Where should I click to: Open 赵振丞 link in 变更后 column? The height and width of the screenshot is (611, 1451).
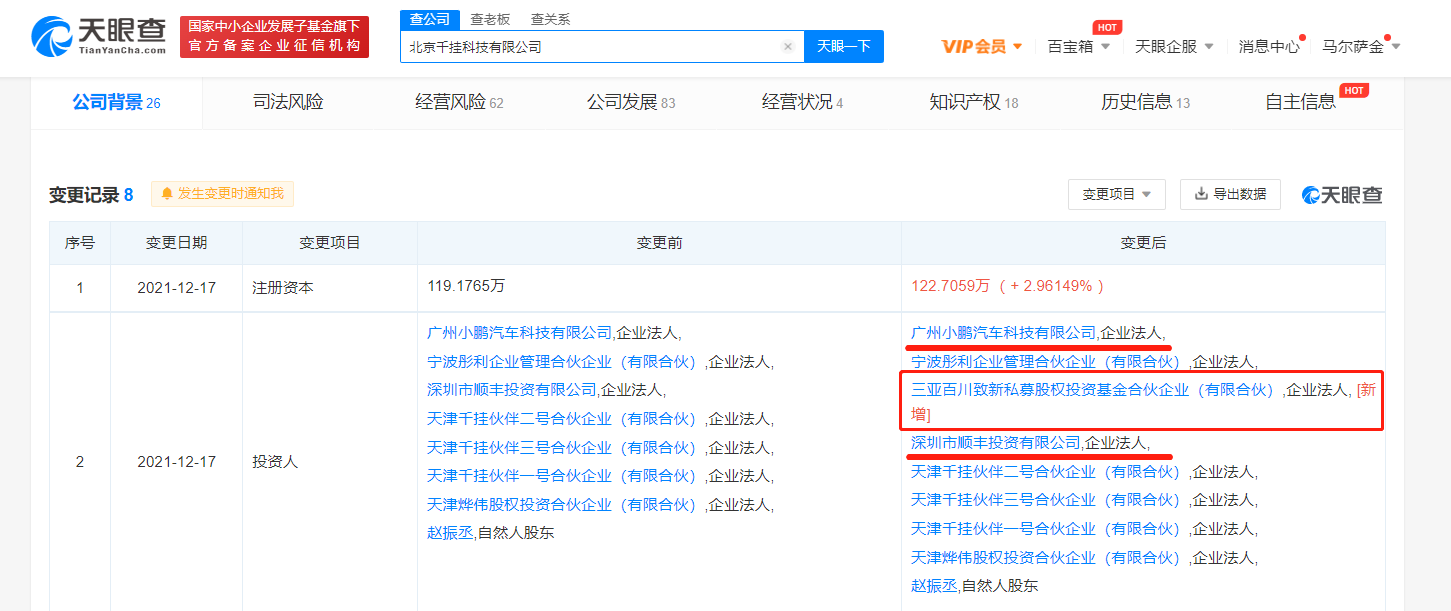click(934, 586)
